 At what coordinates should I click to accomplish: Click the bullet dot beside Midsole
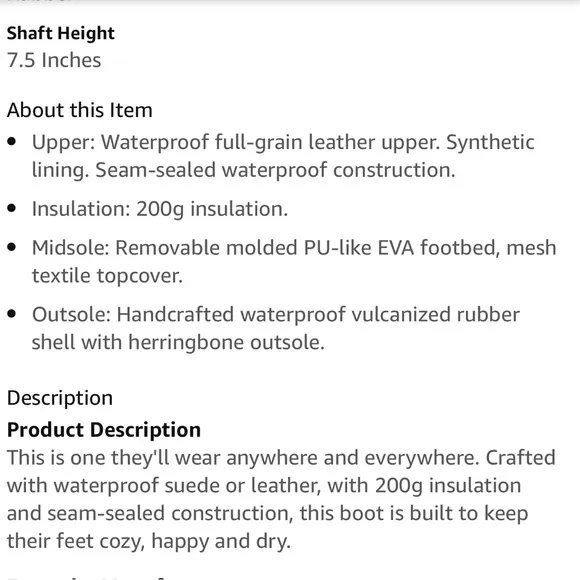[x=12, y=247]
